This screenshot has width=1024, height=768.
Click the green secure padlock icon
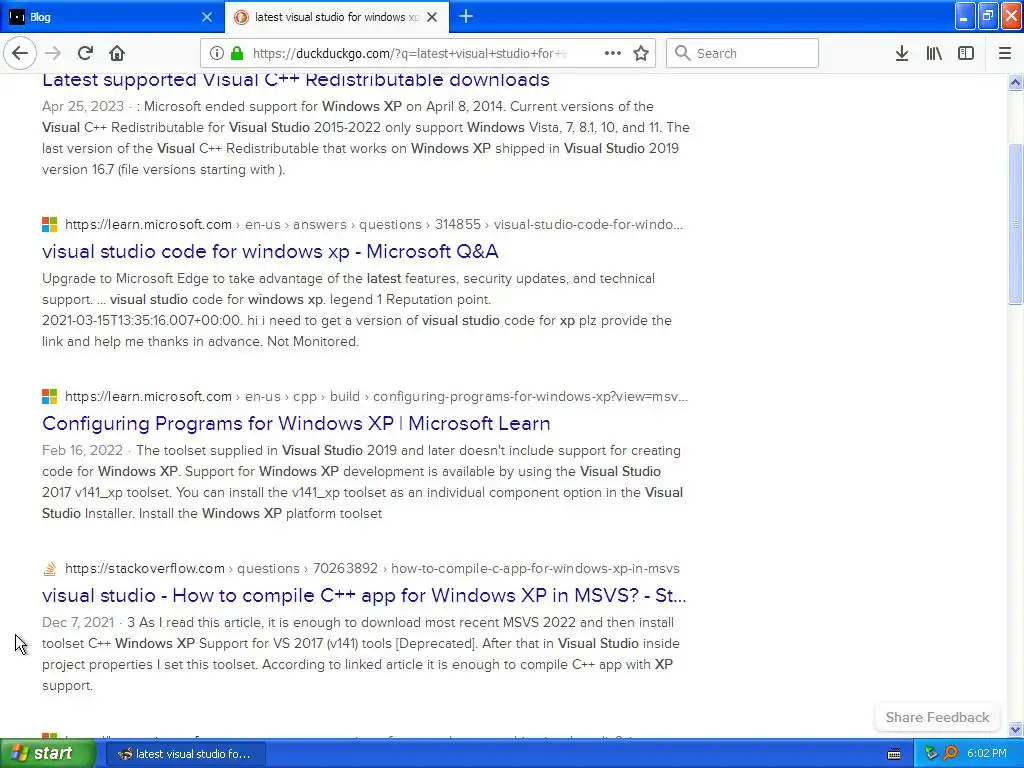tap(237, 54)
